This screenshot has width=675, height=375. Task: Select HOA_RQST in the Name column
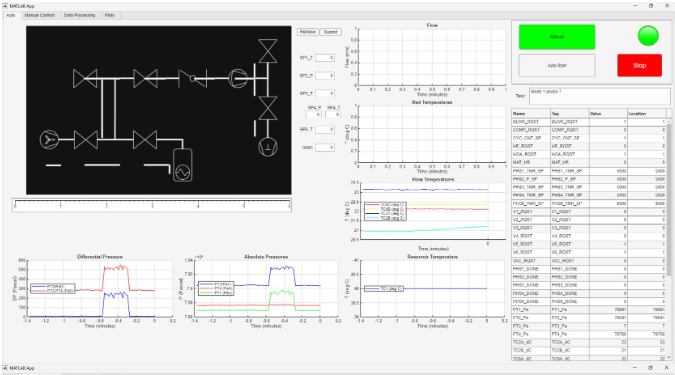[531, 154]
